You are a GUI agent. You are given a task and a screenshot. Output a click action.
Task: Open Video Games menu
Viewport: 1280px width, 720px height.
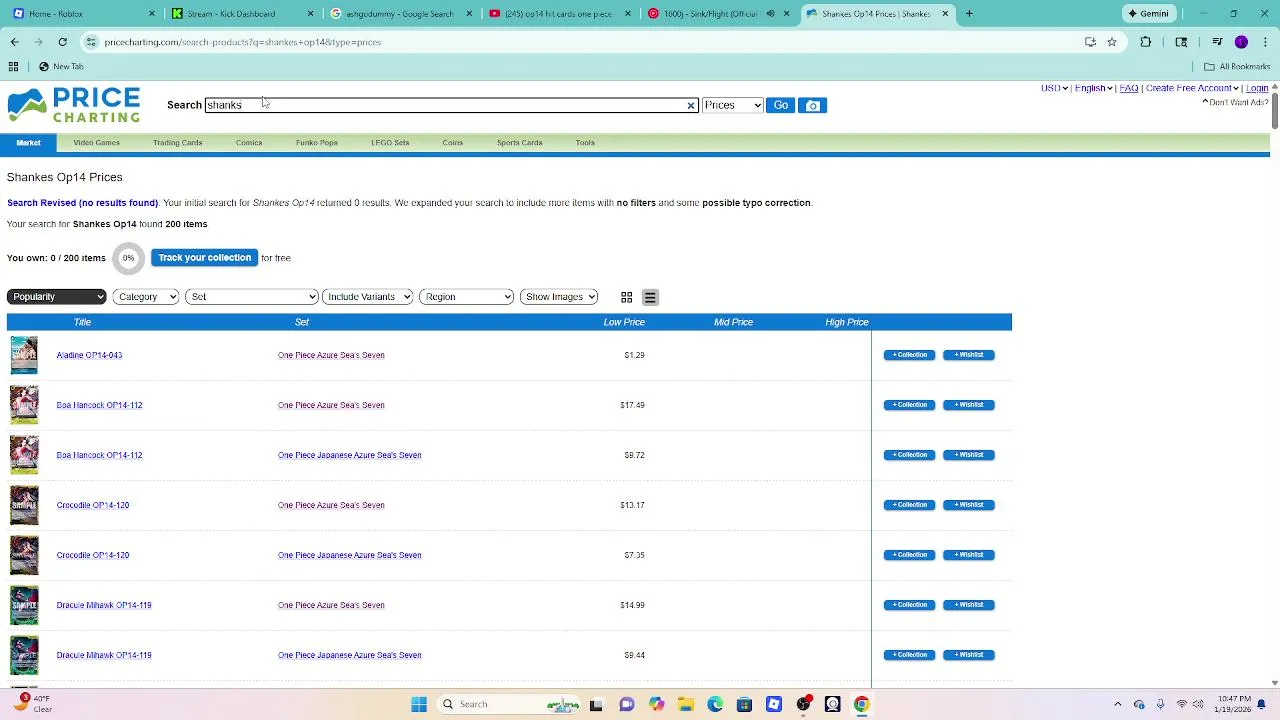click(96, 143)
